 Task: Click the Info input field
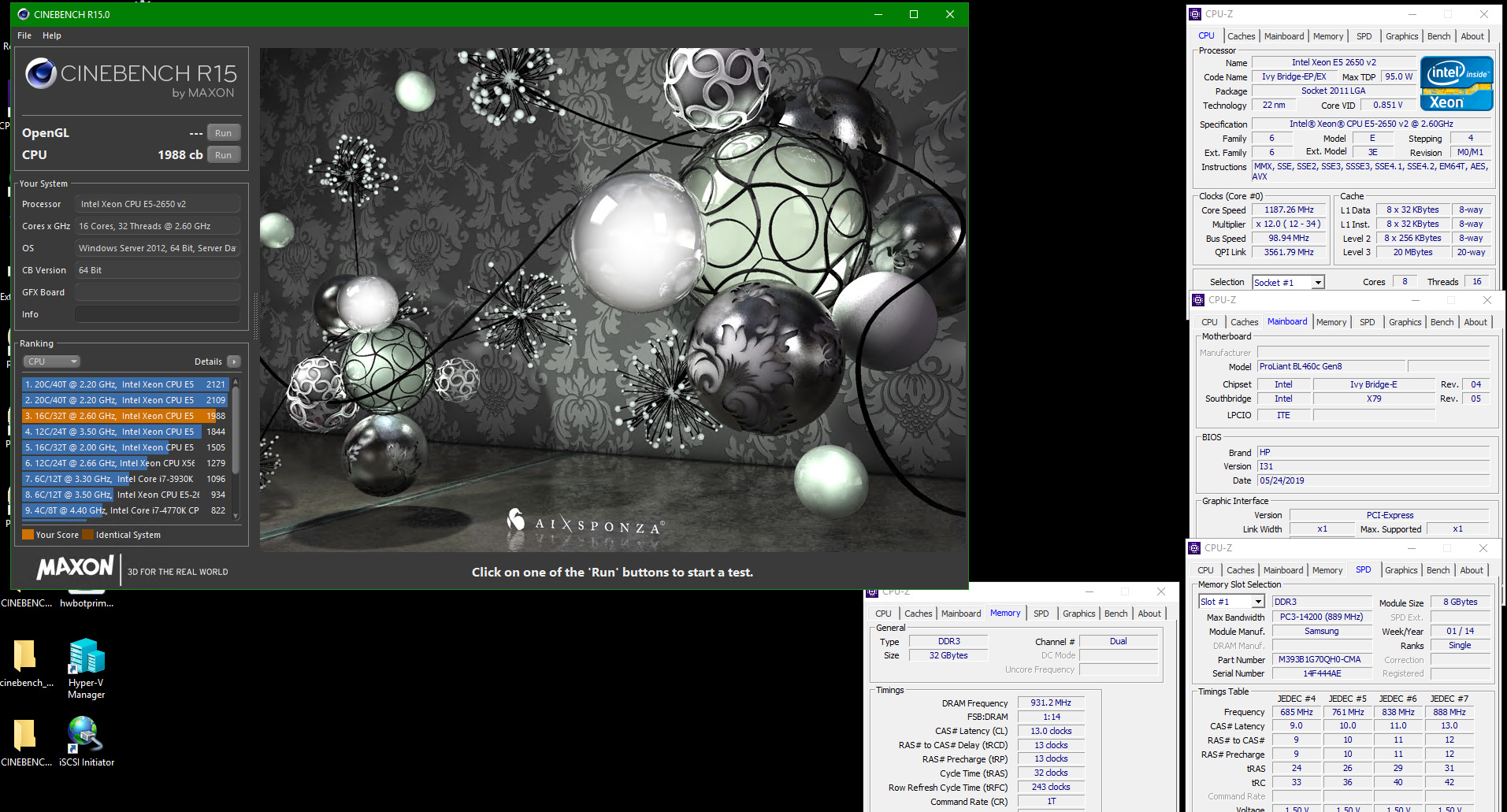(x=158, y=314)
